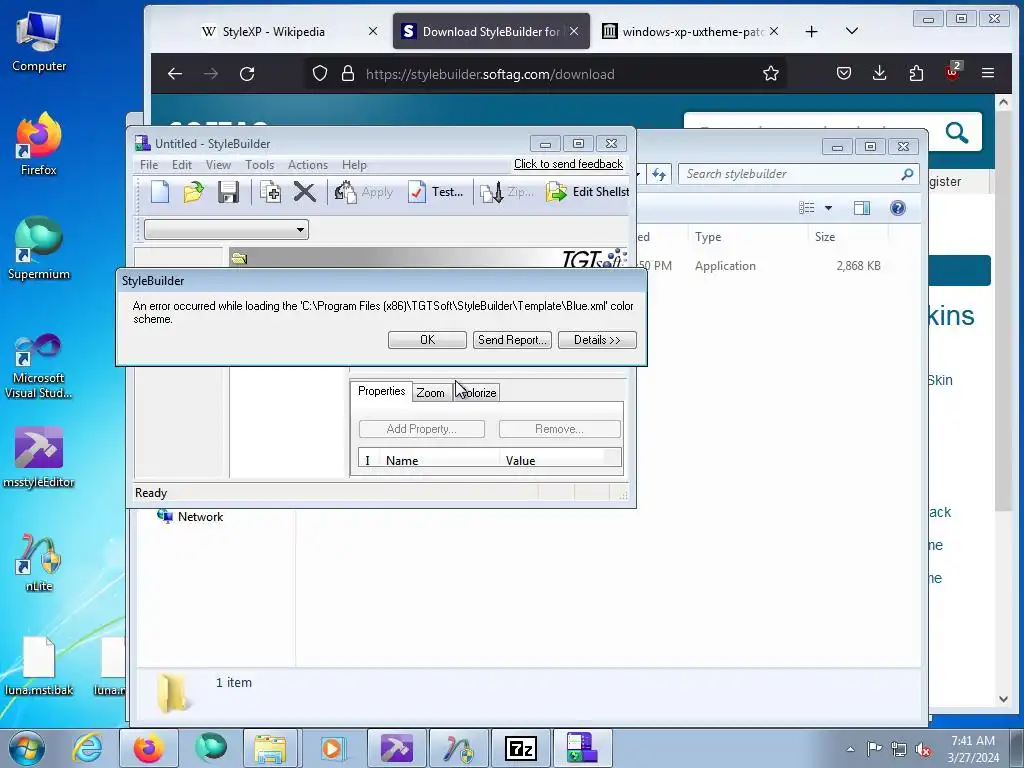Open the msstyleEditor desktop icon
Image resolution: width=1024 pixels, height=768 pixels.
pos(39,457)
